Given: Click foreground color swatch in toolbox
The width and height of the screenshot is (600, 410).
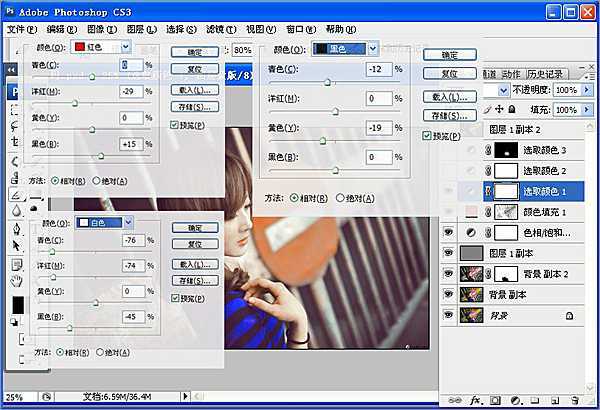Looking at the screenshot, I should click(17, 305).
